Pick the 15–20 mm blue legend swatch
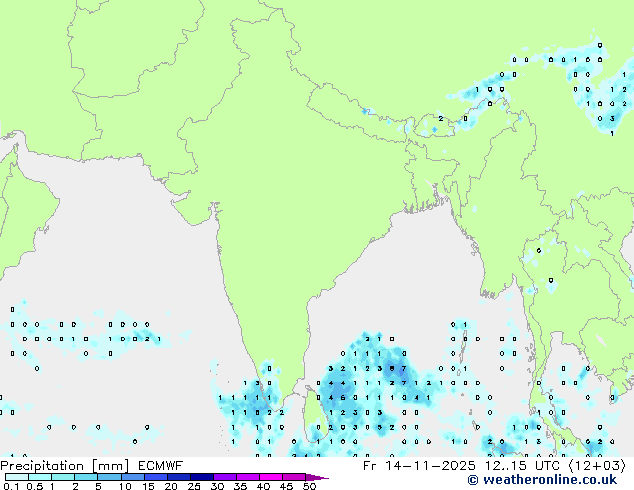This screenshot has width=634, height=490. [156, 477]
